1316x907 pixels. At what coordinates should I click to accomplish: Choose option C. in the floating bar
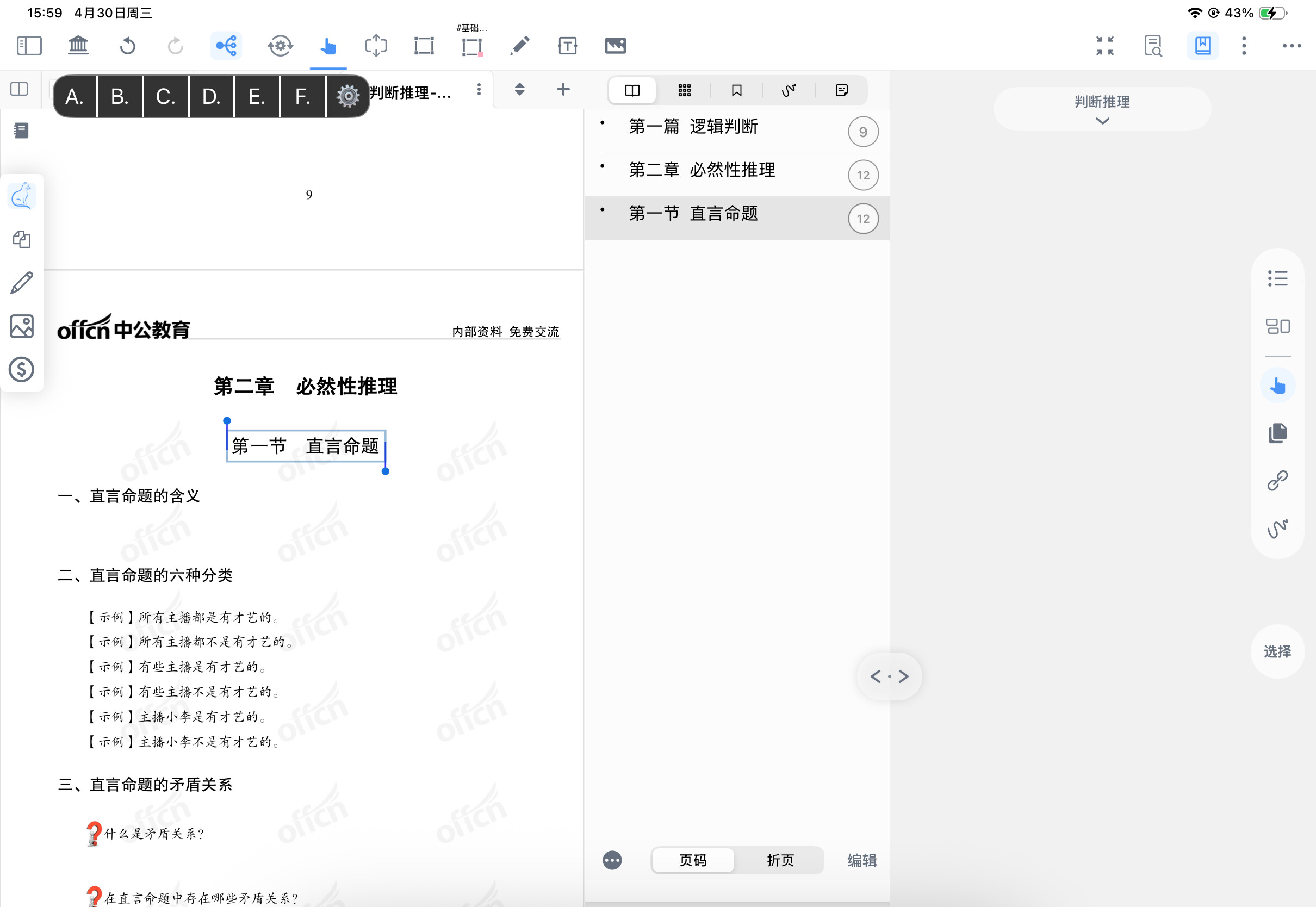click(x=165, y=97)
